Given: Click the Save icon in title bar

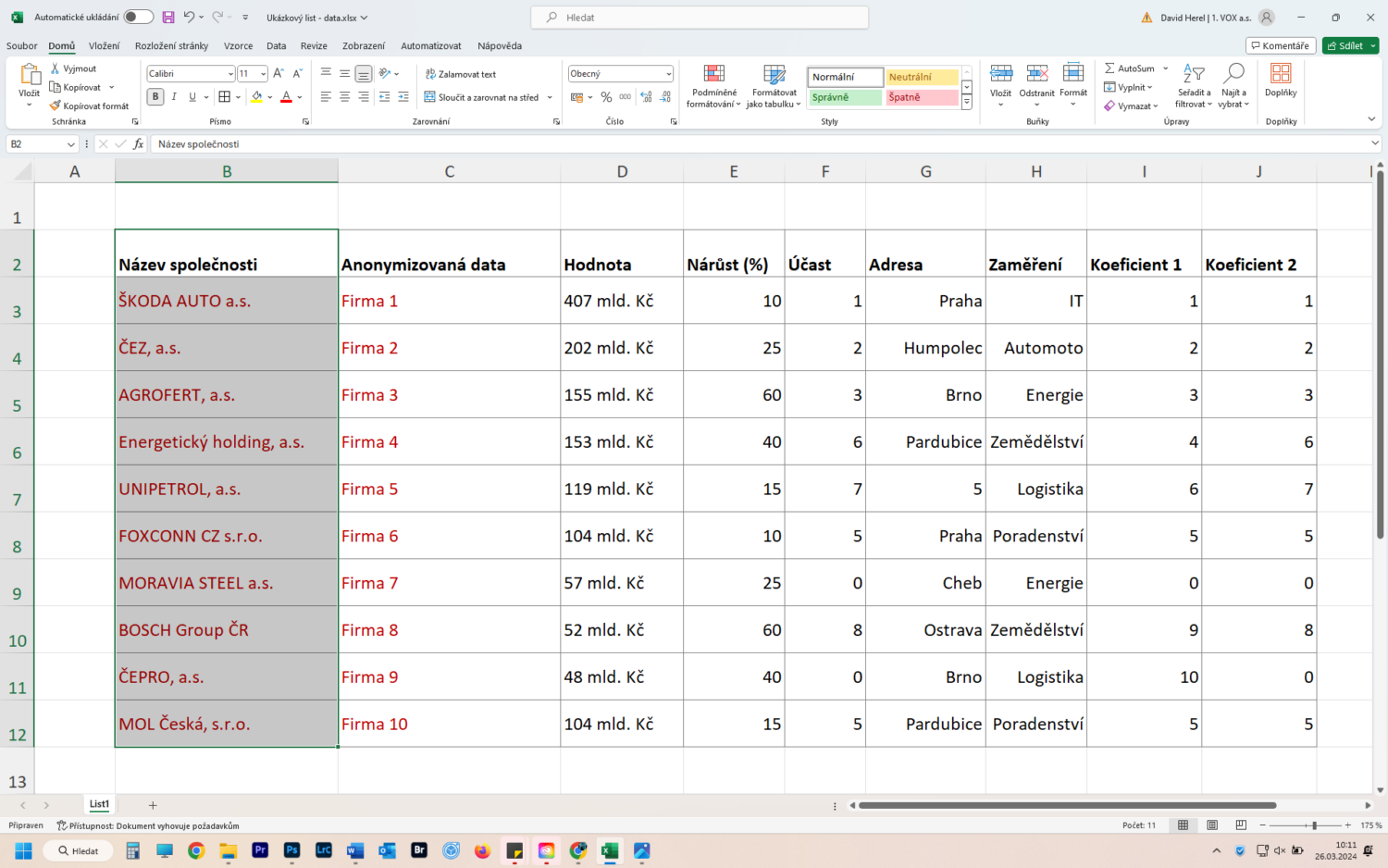Looking at the screenshot, I should (x=167, y=18).
